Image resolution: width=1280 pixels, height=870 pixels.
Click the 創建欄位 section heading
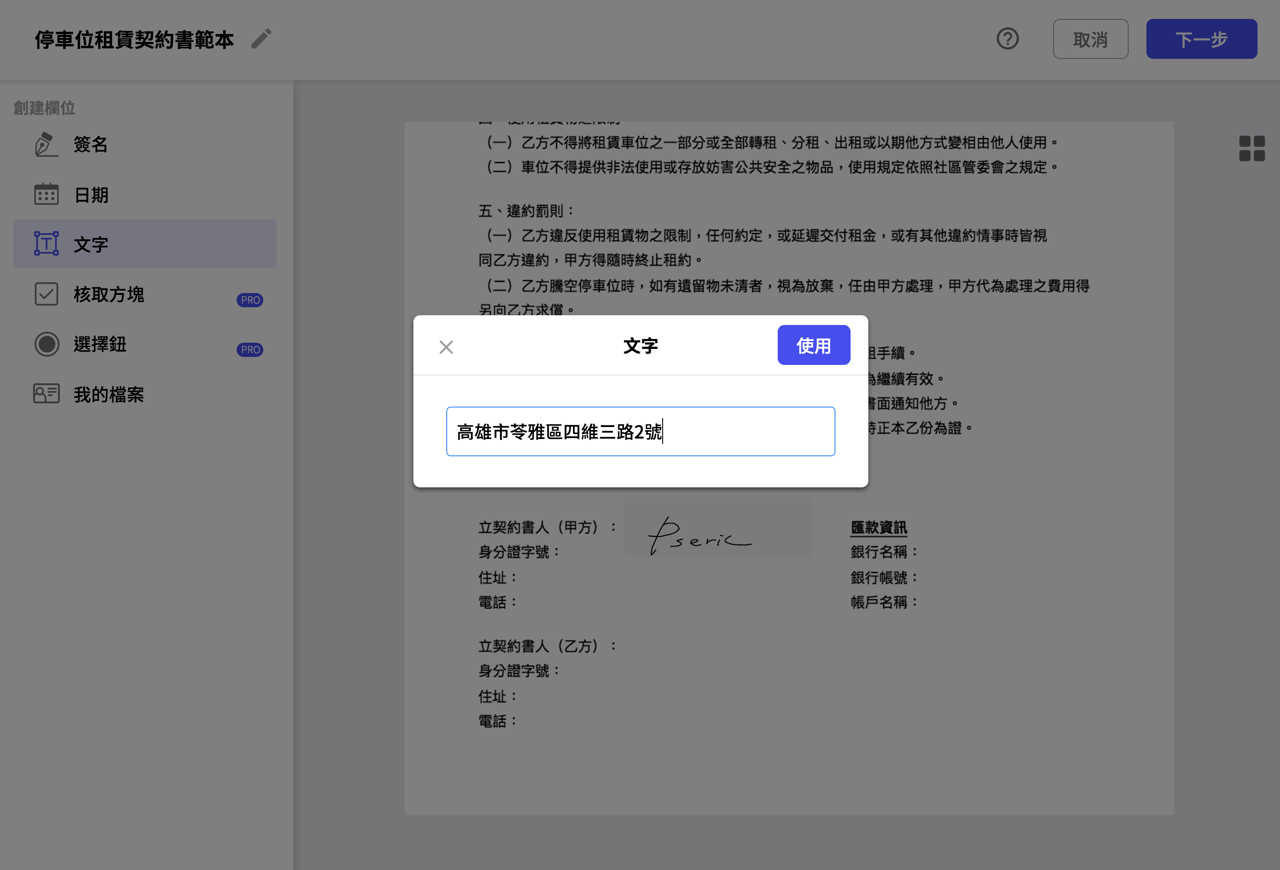(x=44, y=108)
